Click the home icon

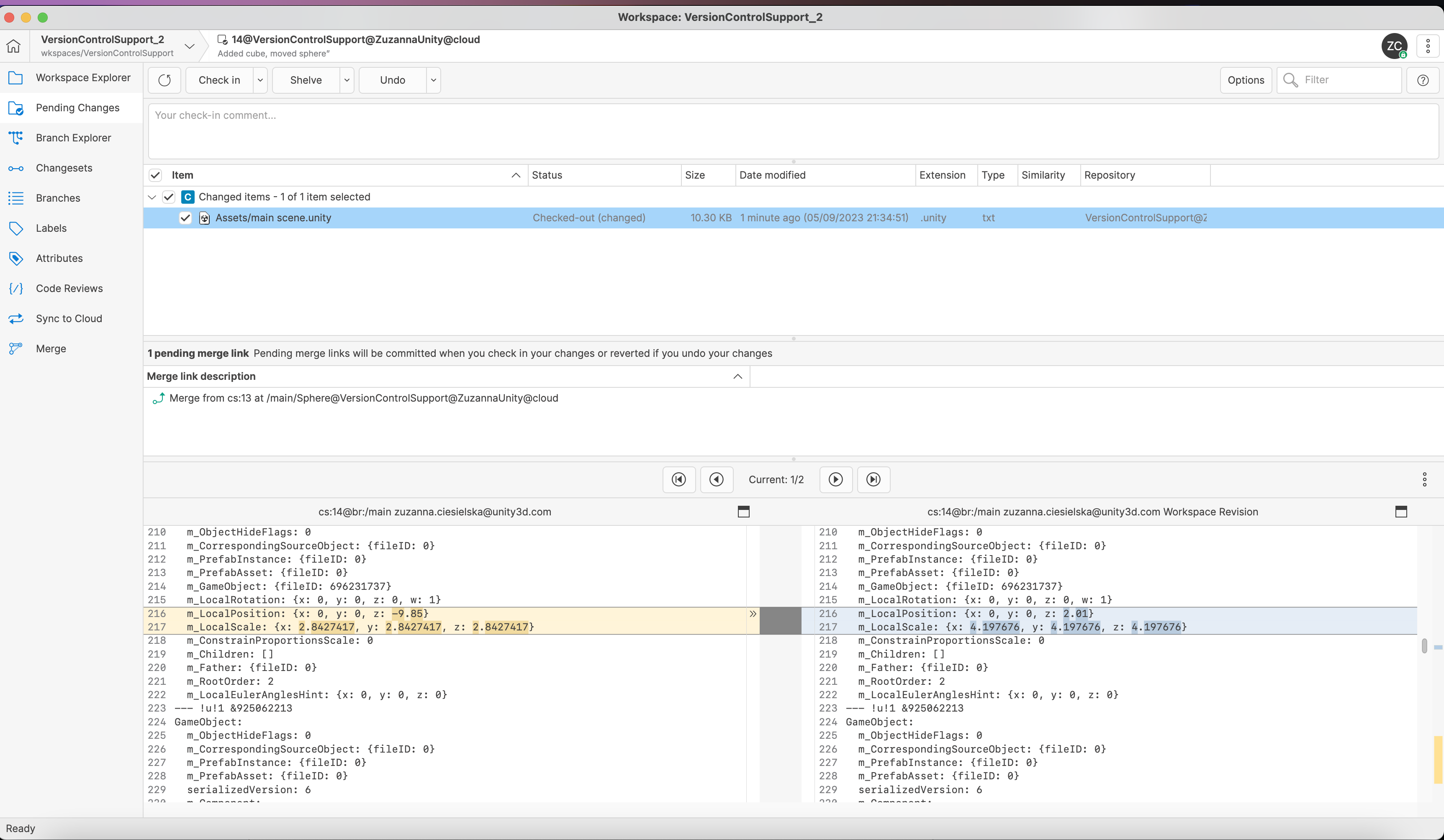coord(14,46)
